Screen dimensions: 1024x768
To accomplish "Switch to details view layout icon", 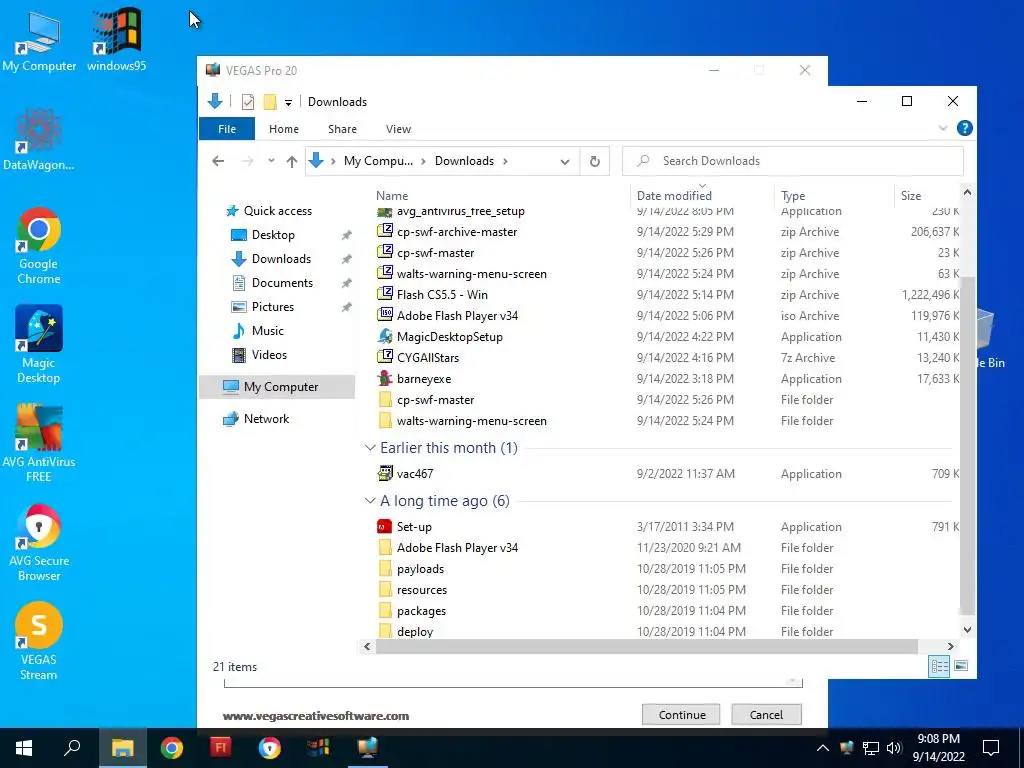I will pos(939,667).
